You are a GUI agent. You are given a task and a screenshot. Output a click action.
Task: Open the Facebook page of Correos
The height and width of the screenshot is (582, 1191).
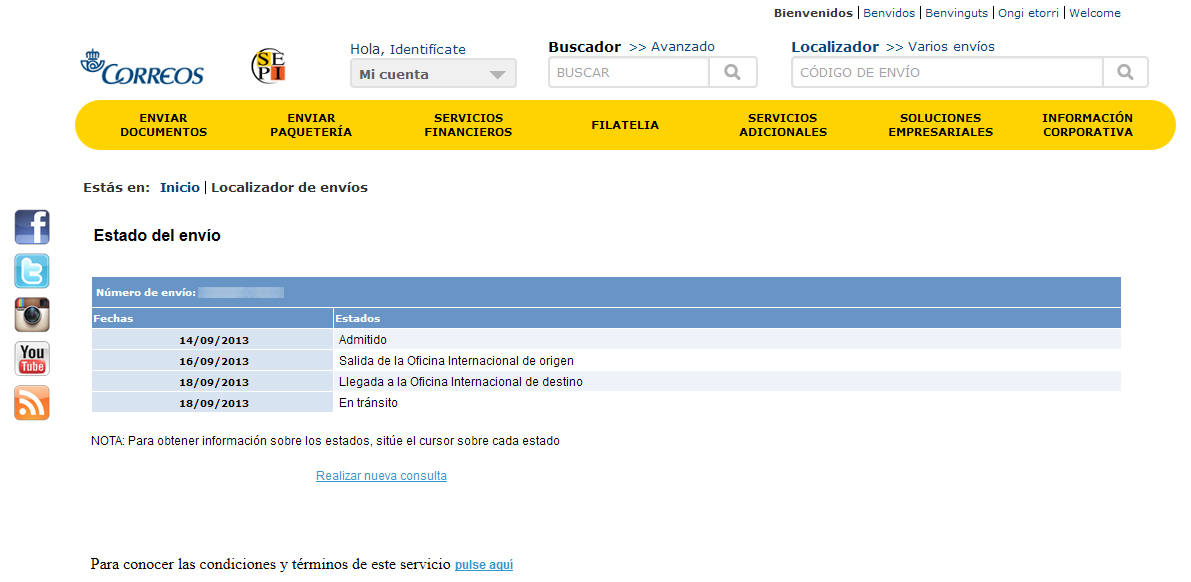[x=31, y=227]
